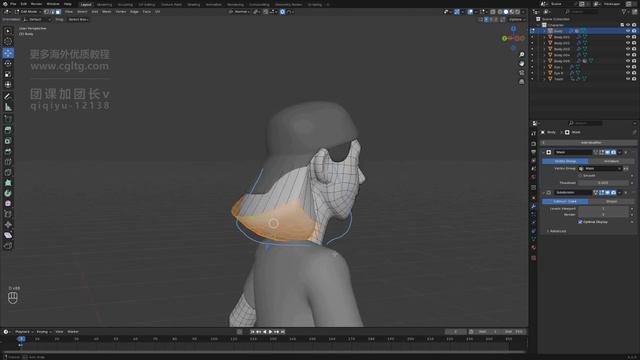
Task: Open the Edit Mode mode dropdown
Action: tap(28, 12)
